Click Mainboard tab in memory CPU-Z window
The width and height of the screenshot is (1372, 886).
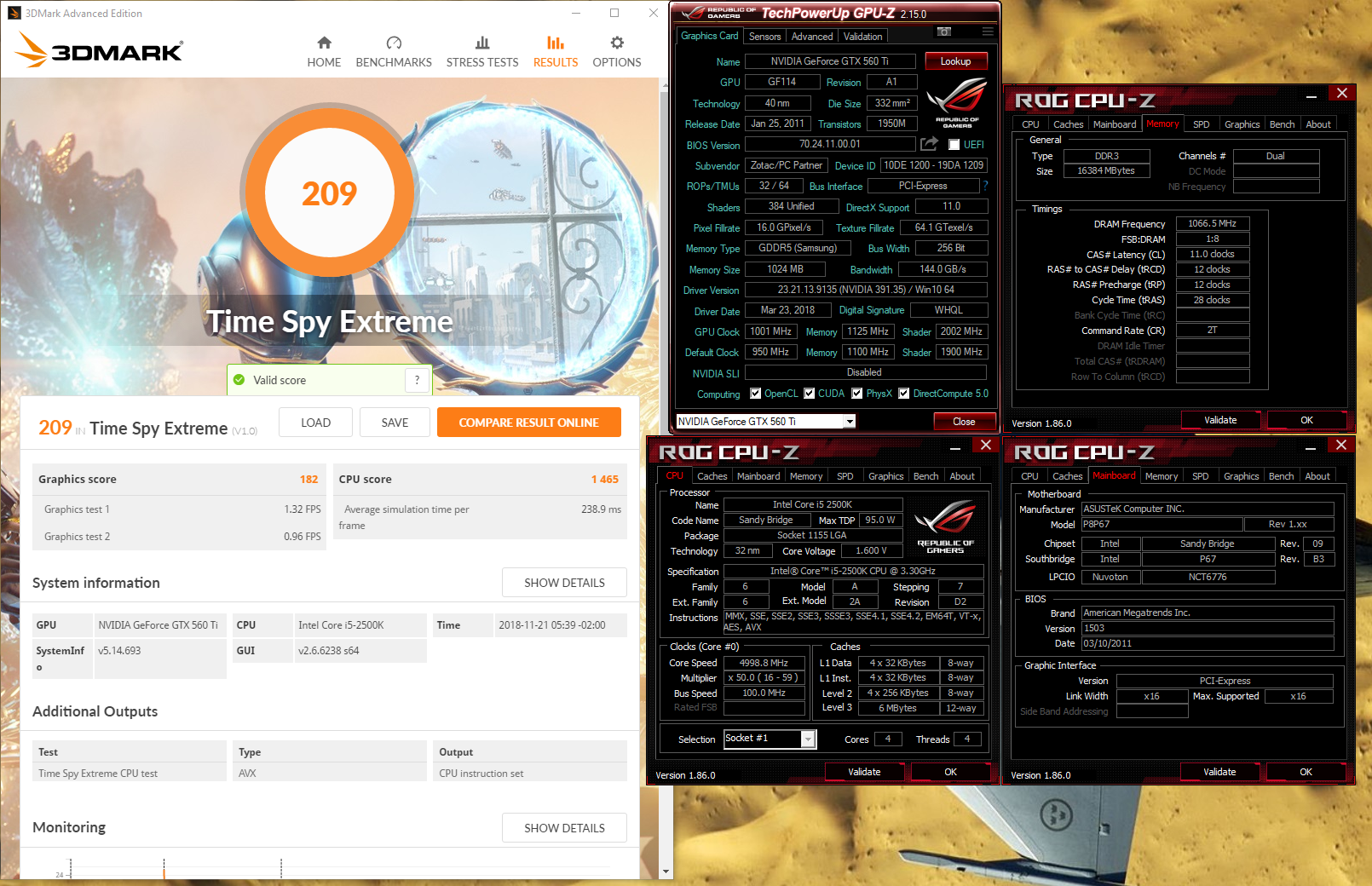coord(1115,124)
